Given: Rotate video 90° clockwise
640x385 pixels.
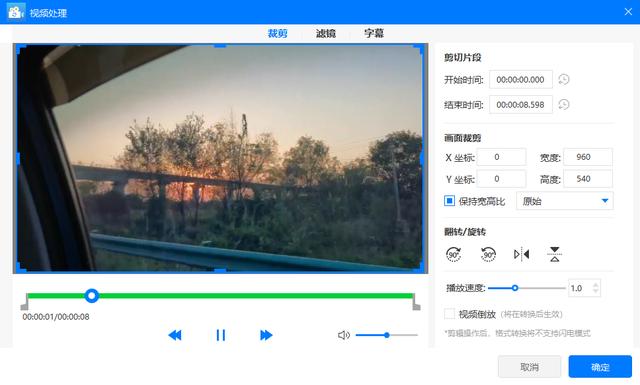Looking at the screenshot, I should pos(453,254).
